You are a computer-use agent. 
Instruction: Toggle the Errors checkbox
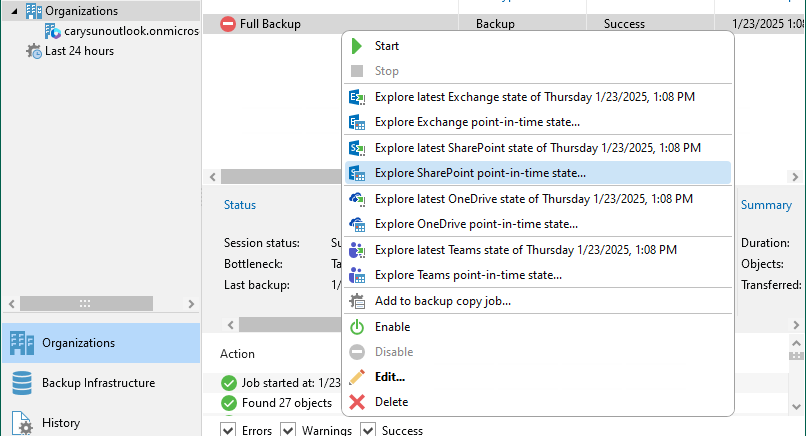coord(227,430)
